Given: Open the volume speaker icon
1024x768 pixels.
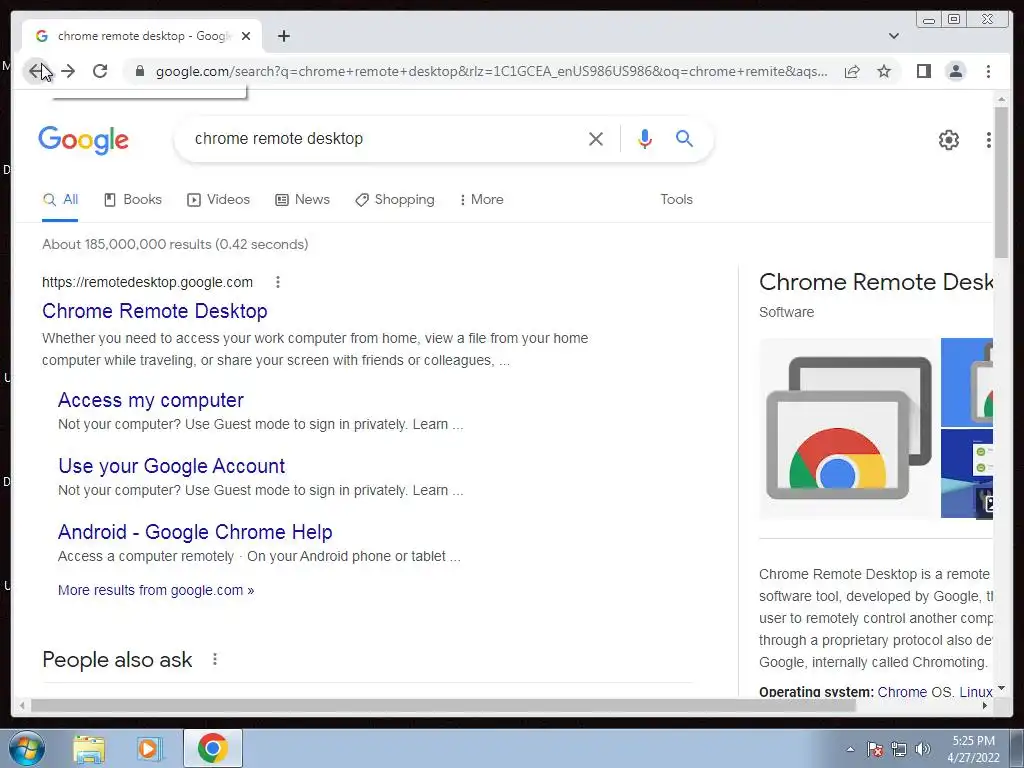Looking at the screenshot, I should (923, 749).
